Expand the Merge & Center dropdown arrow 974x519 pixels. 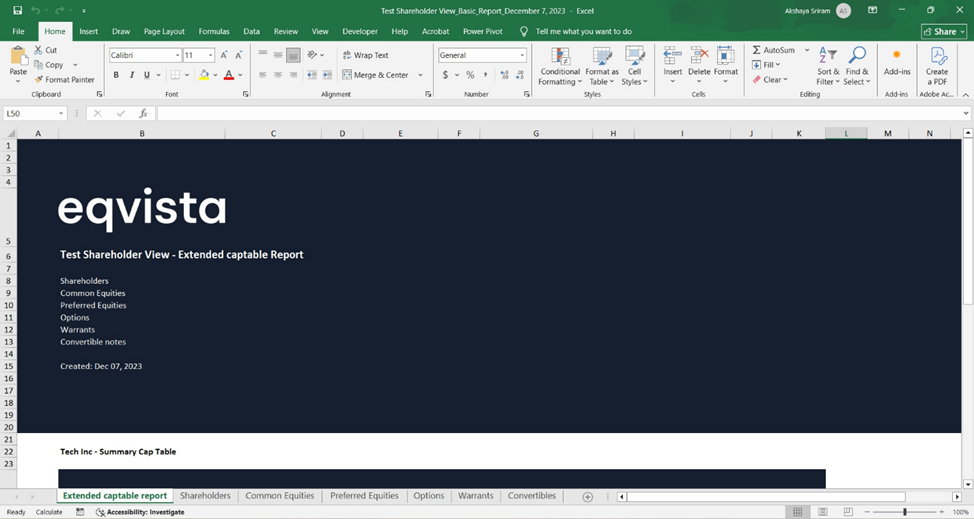coord(421,74)
